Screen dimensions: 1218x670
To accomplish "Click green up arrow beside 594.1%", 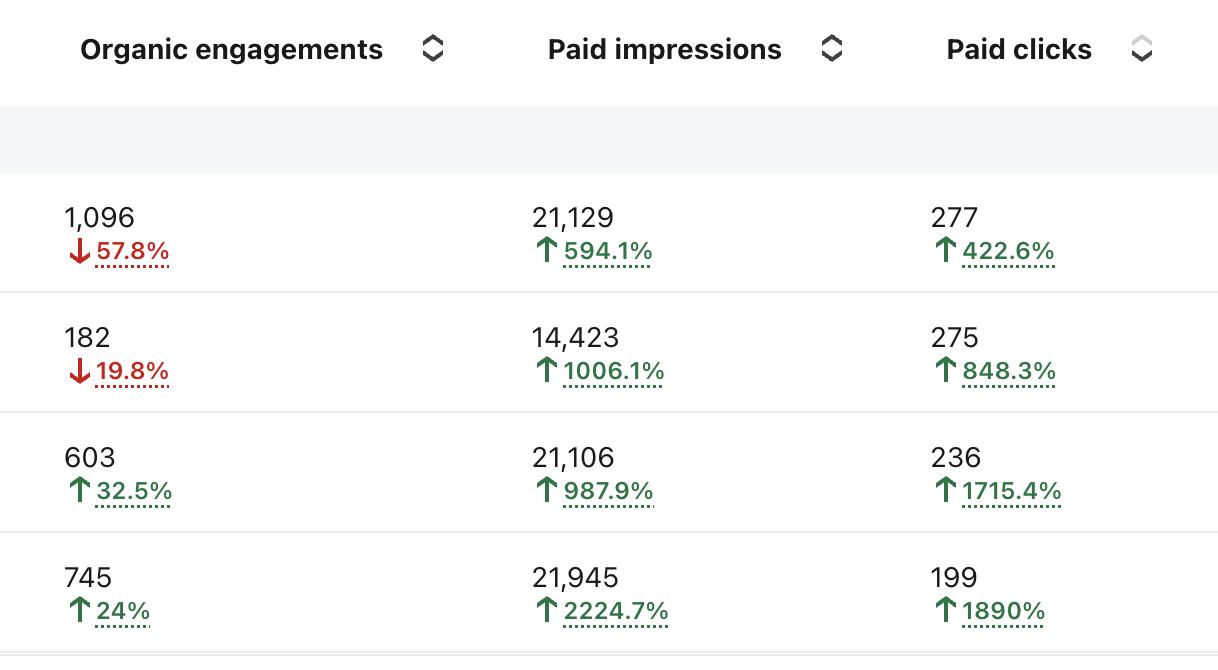I will click(547, 251).
